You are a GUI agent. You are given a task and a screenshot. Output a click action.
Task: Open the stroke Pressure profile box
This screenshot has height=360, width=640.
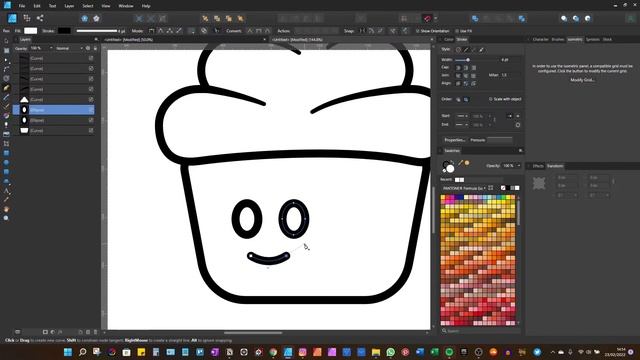[x=500, y=140]
